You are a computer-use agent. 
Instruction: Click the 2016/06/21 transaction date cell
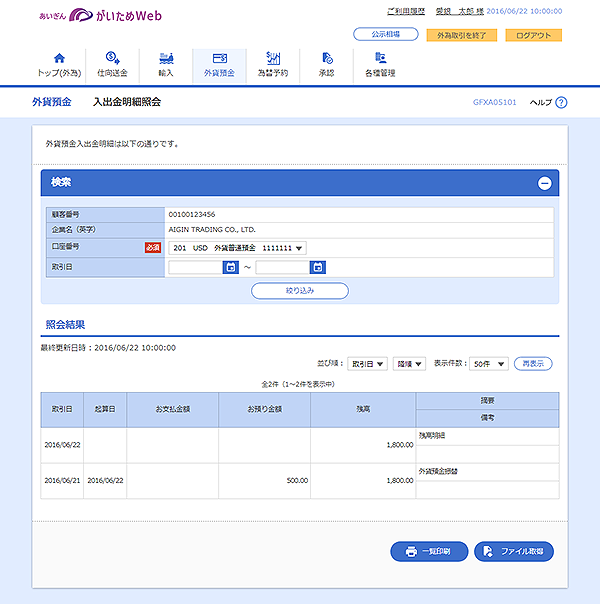point(62,481)
